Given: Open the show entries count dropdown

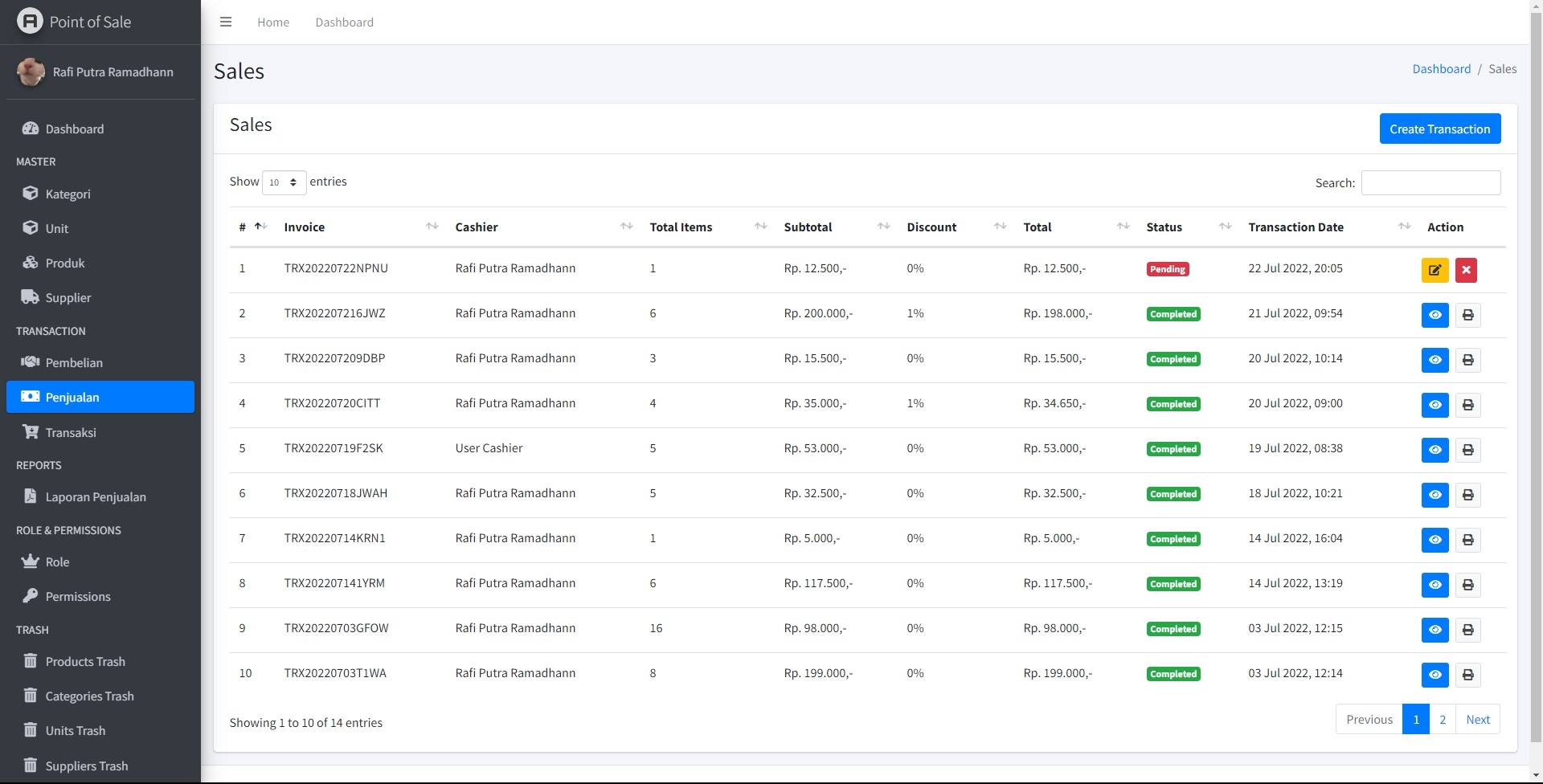Looking at the screenshot, I should (284, 182).
